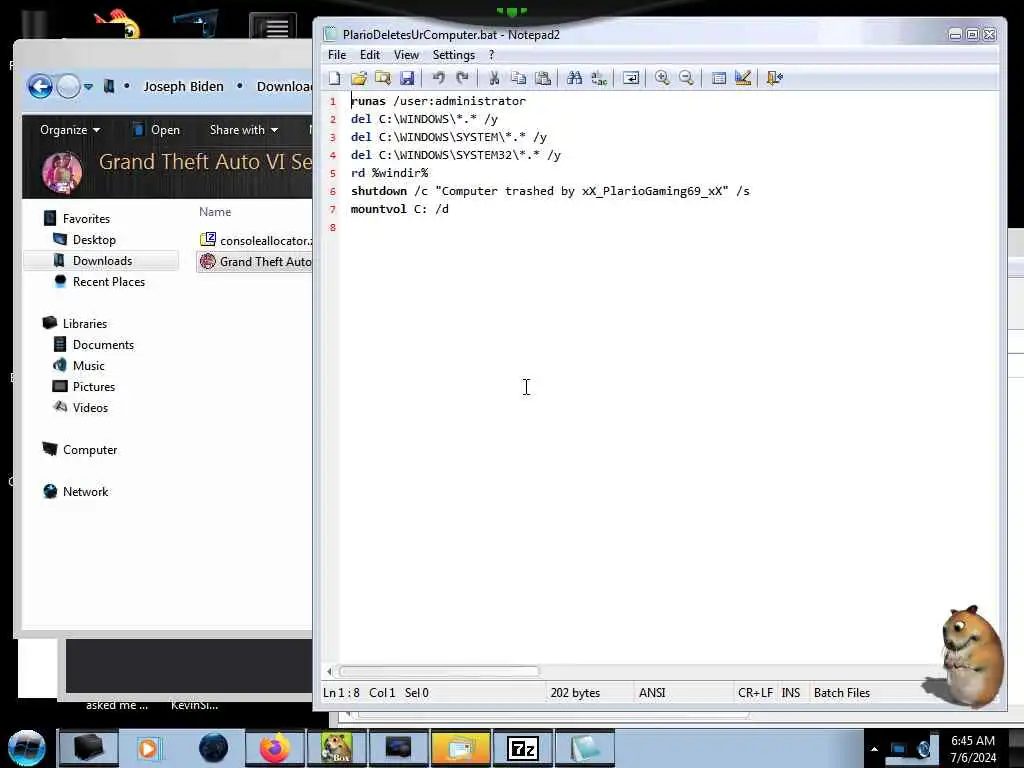Zoom out the editor text

point(686,78)
